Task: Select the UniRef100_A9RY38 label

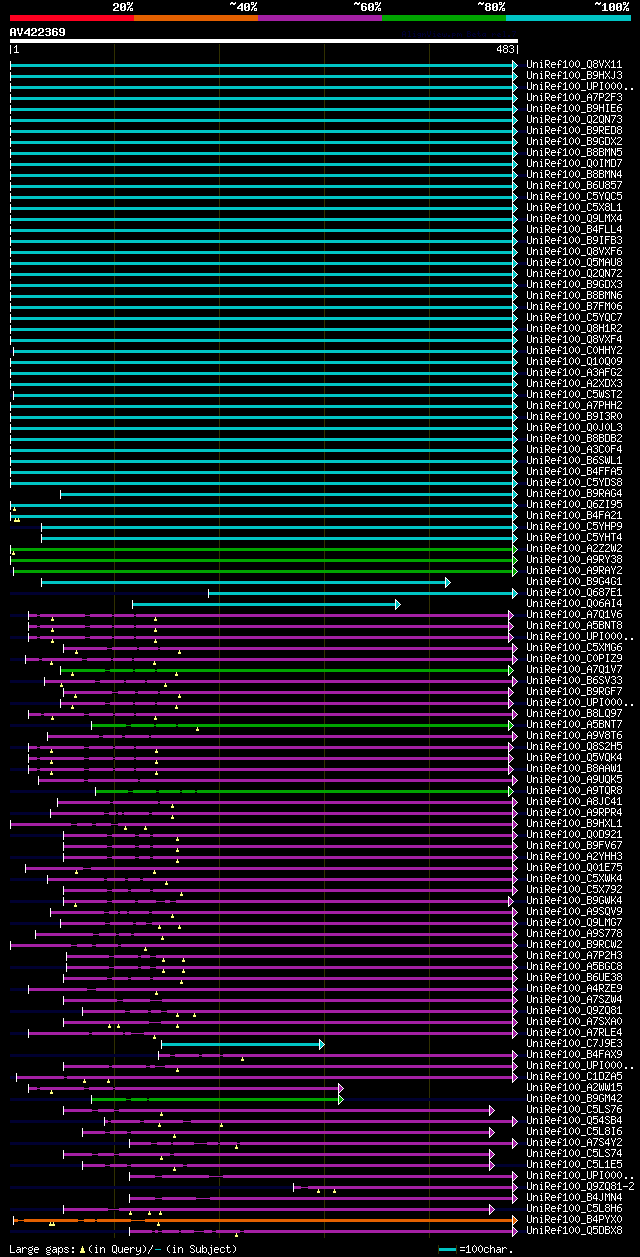Action: [574, 559]
